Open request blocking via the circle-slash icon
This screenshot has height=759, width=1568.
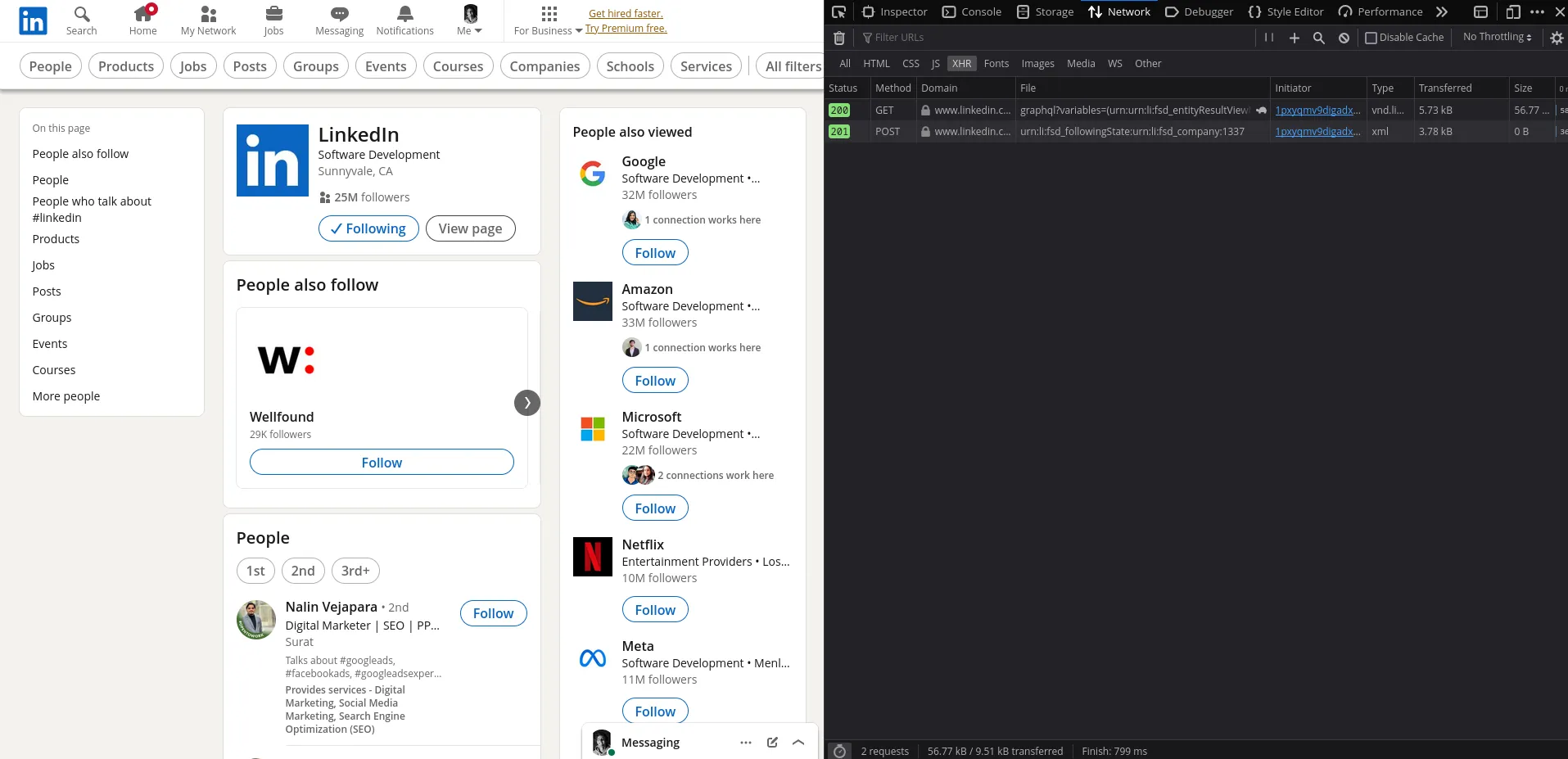[1344, 38]
